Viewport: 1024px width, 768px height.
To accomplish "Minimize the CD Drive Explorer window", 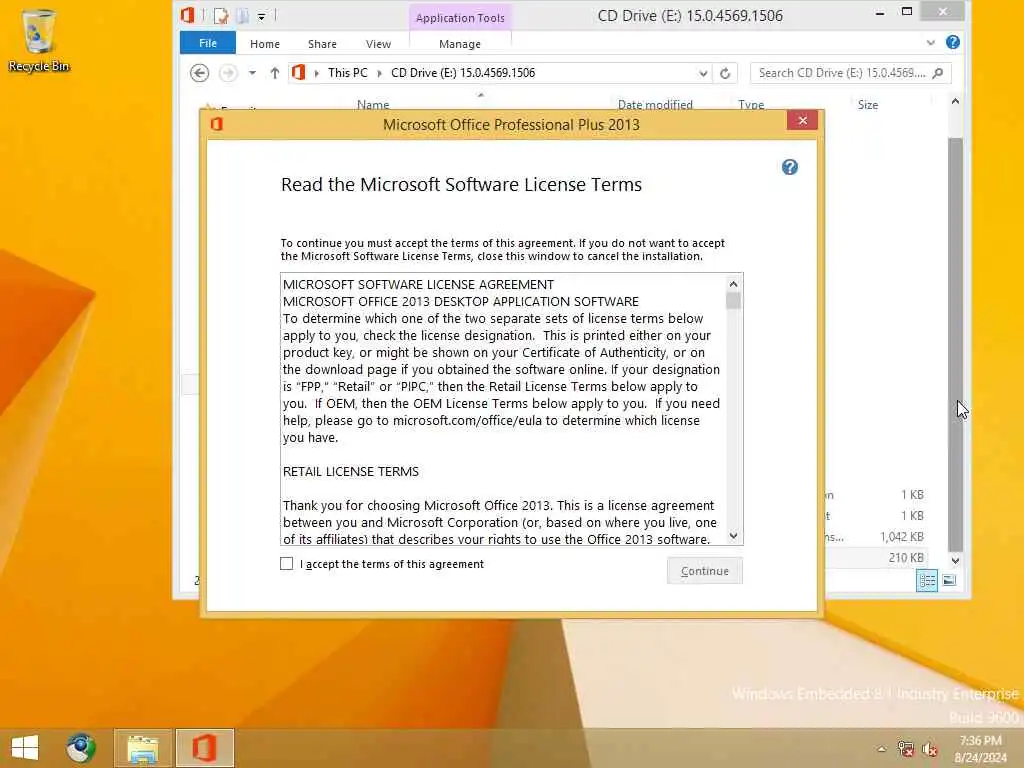I will (x=880, y=12).
